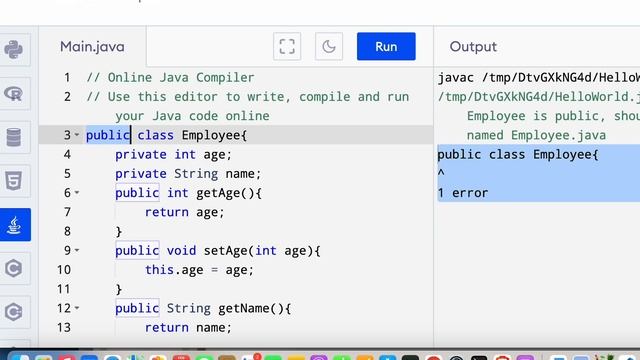The width and height of the screenshot is (640, 360).
Task: Open the C compiler sidebar icon
Action: [14, 268]
